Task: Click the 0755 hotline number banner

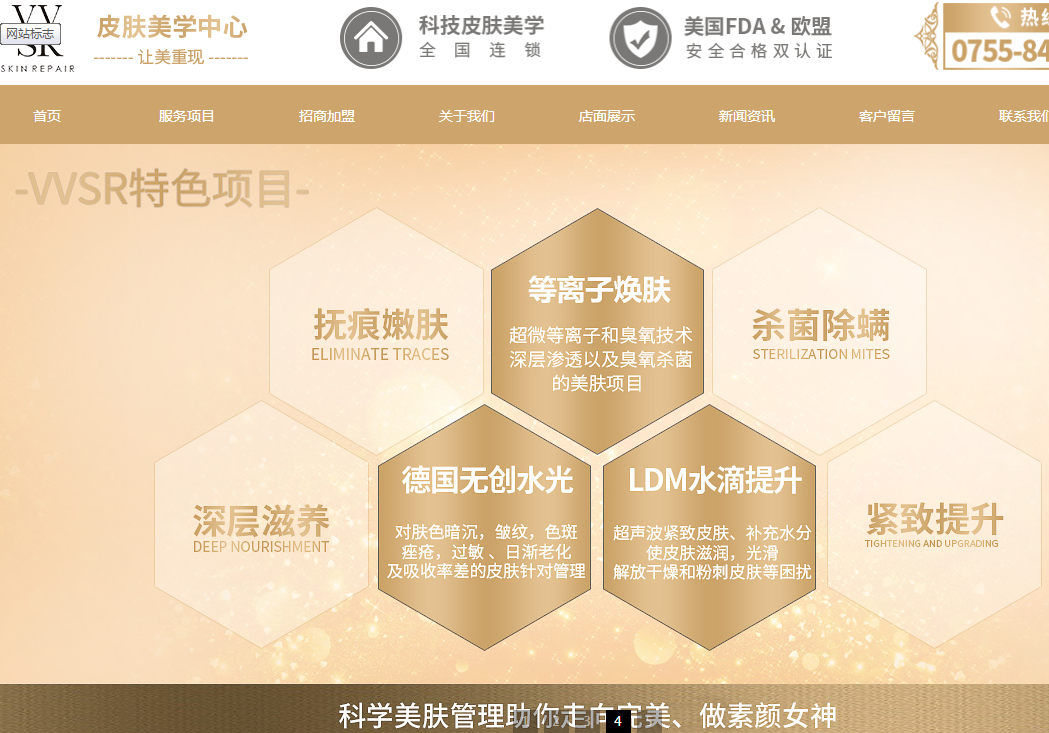Action: tap(998, 50)
